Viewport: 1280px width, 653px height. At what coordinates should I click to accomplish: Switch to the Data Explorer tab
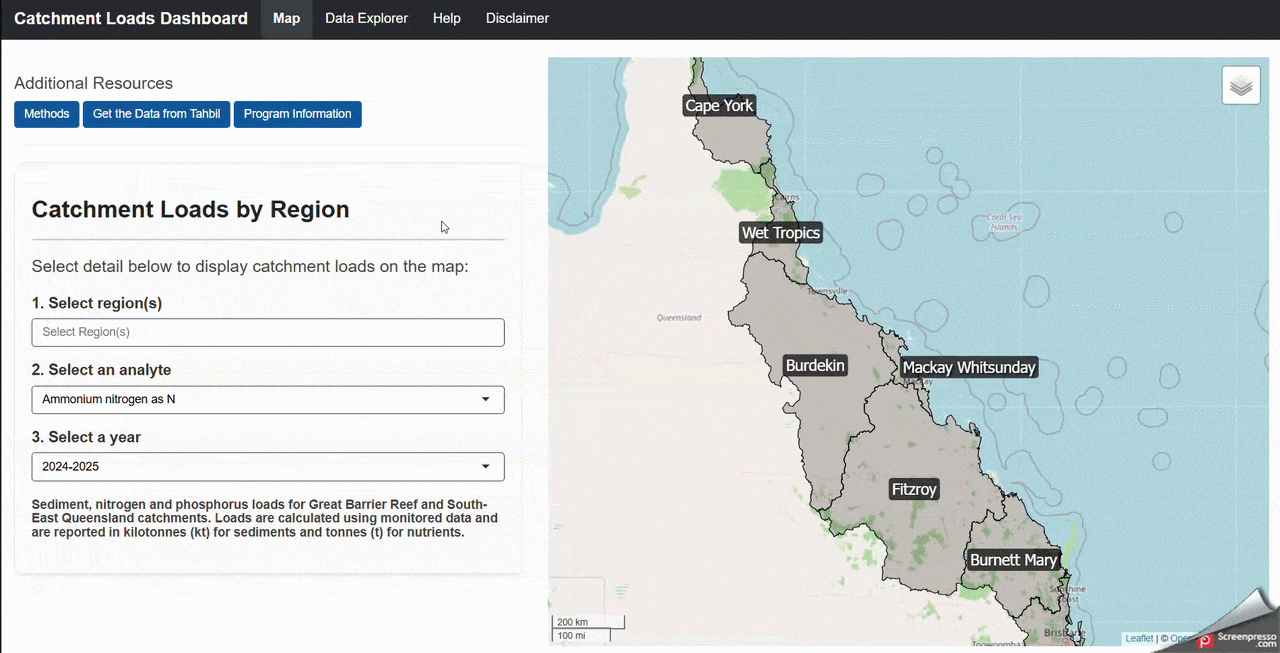point(366,19)
